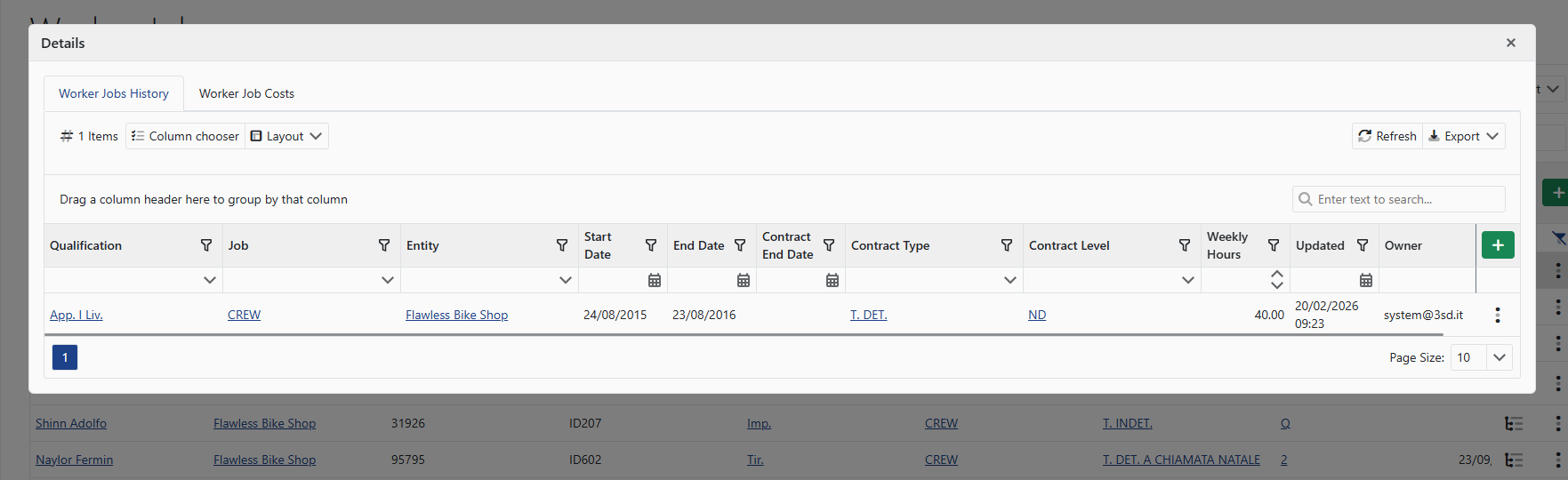Click the Contract Type filter funnel icon
1568x480 pixels.
[1007, 245]
